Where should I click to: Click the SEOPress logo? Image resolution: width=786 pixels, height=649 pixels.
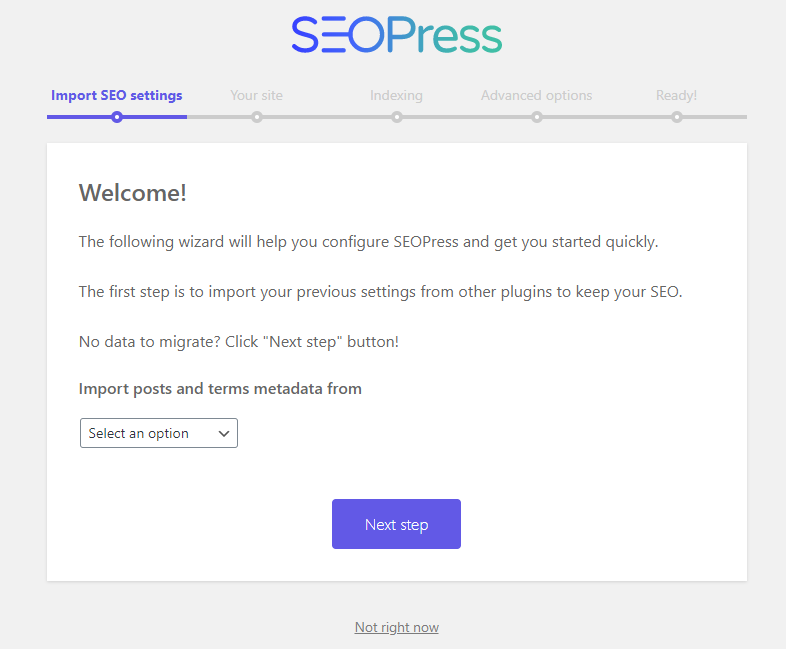click(397, 35)
